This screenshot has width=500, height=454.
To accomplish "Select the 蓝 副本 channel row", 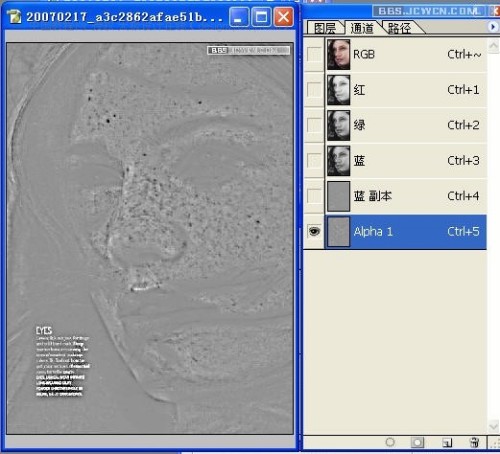I will (406, 196).
